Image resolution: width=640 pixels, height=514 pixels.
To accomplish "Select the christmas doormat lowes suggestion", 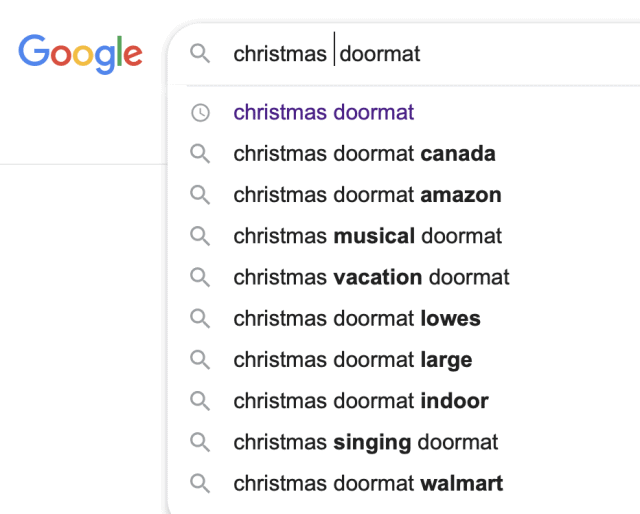I will tap(357, 319).
